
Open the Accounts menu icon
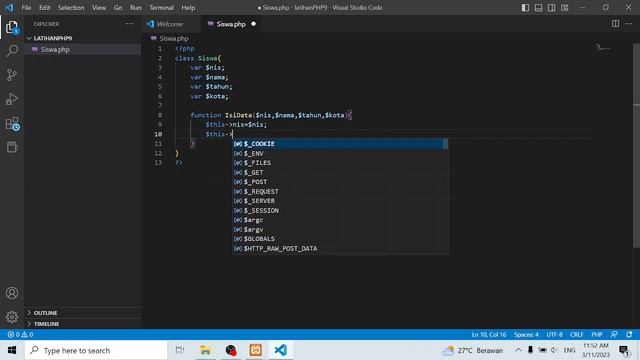(x=12, y=293)
